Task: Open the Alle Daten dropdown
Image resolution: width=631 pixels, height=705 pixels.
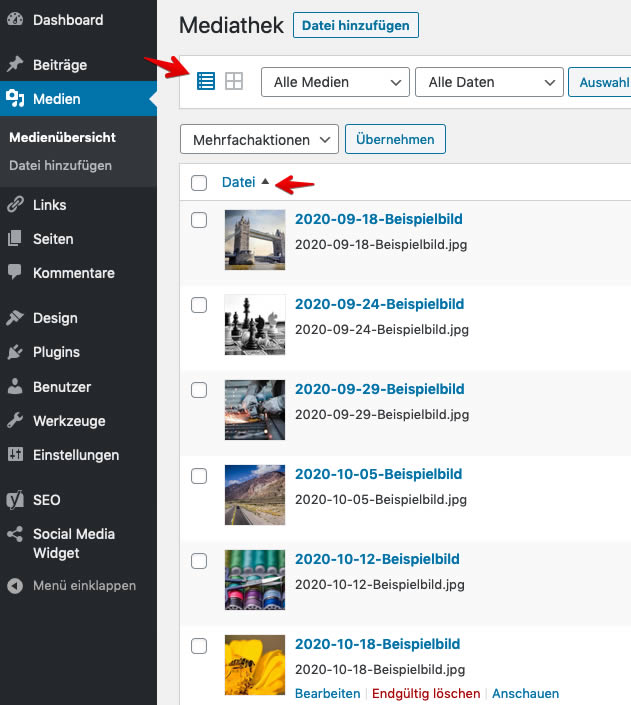Action: [489, 82]
